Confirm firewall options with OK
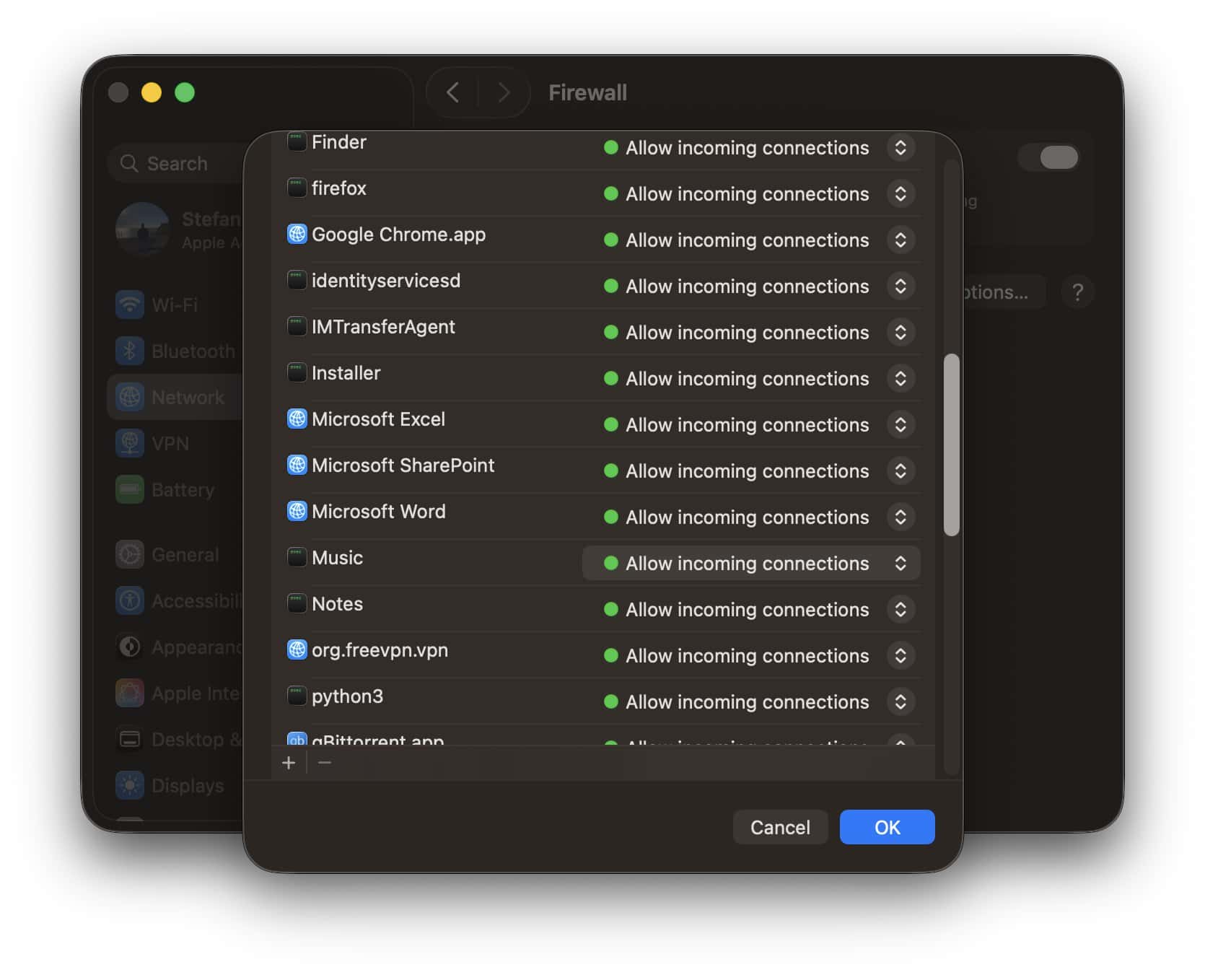1205x980 pixels. coord(887,827)
